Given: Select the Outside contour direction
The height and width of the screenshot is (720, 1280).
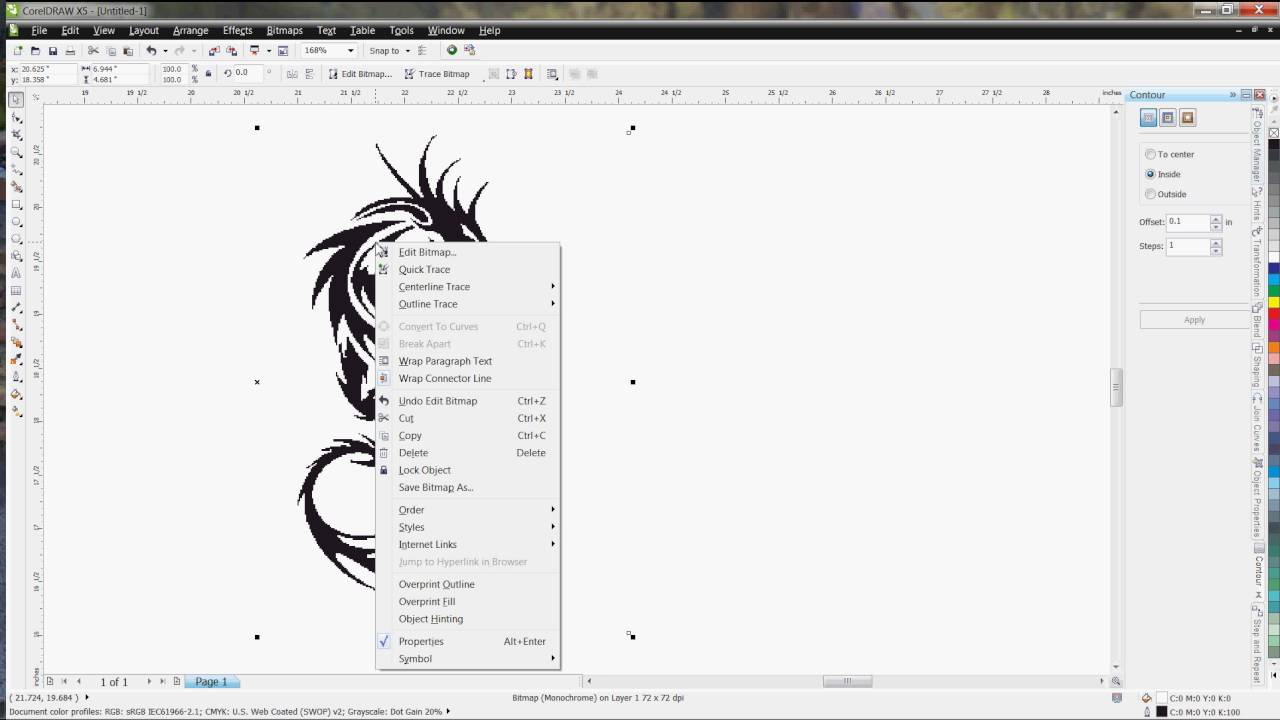Looking at the screenshot, I should (1150, 194).
